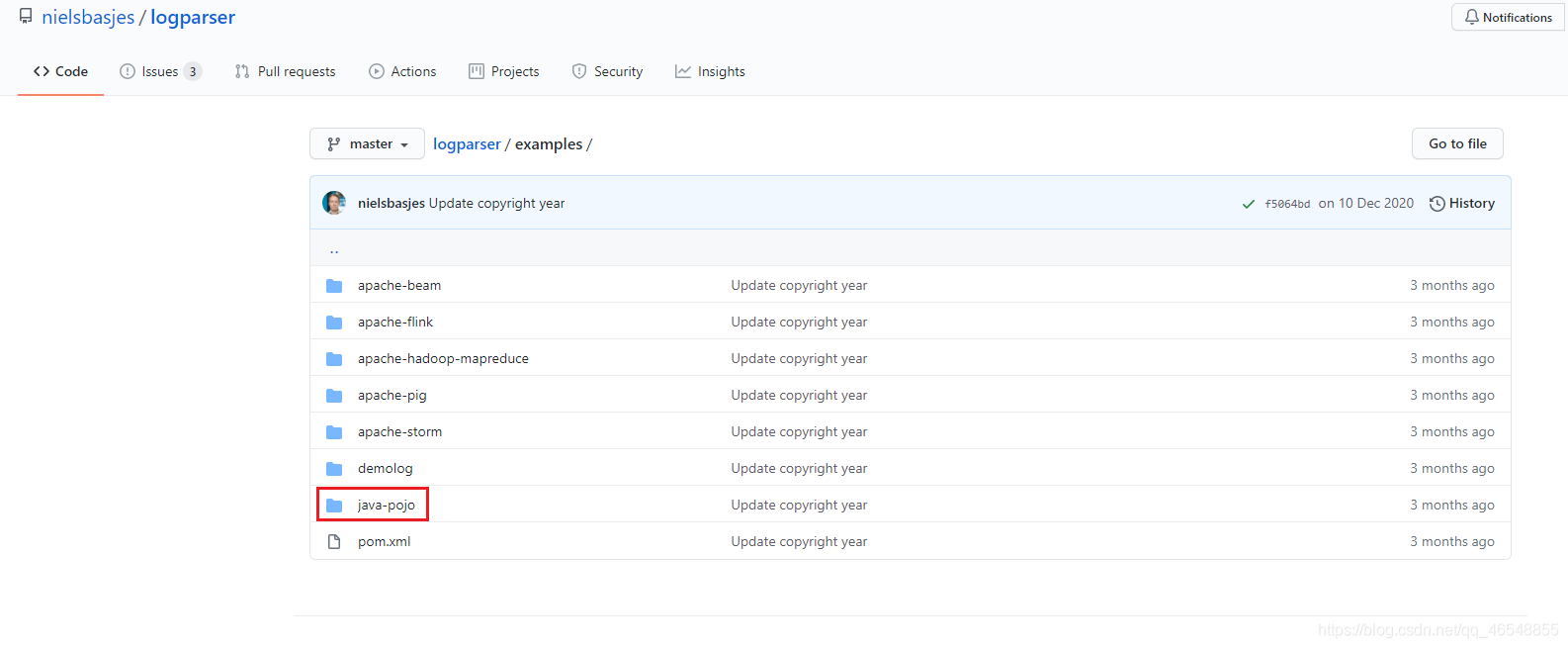Open the Insights tab

coord(710,71)
